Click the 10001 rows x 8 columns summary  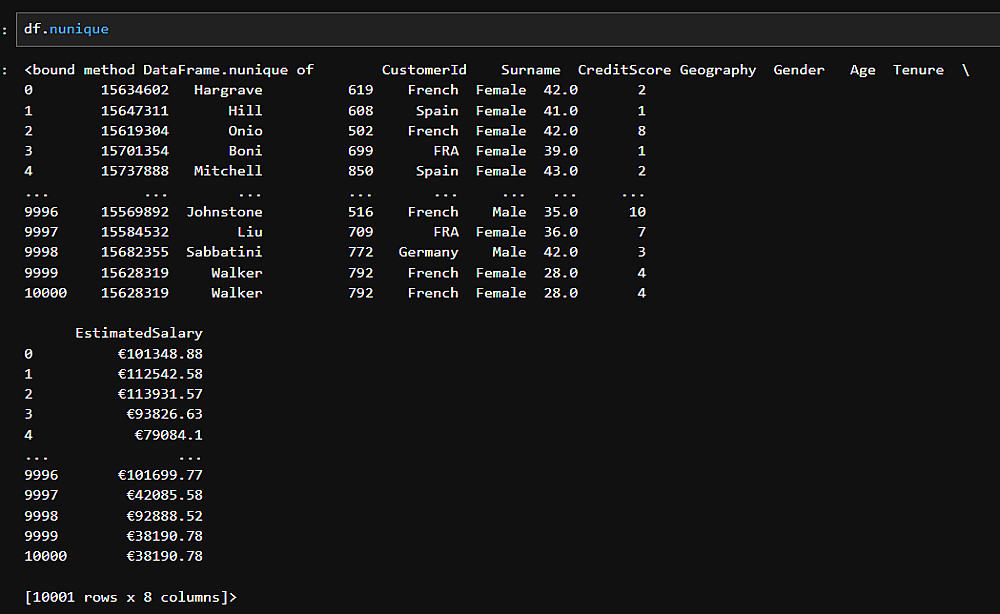[x=131, y=597]
